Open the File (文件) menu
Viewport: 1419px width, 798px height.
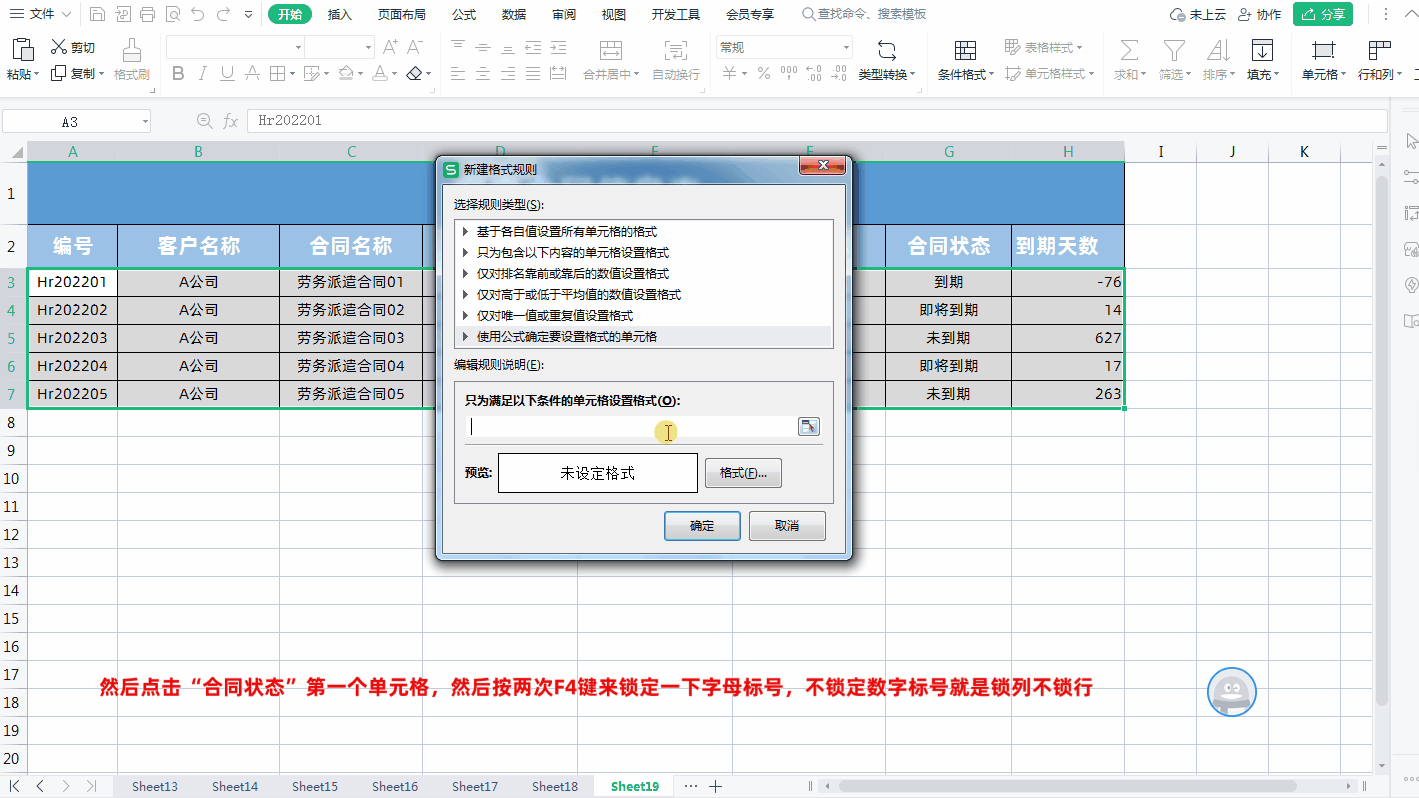pos(40,14)
